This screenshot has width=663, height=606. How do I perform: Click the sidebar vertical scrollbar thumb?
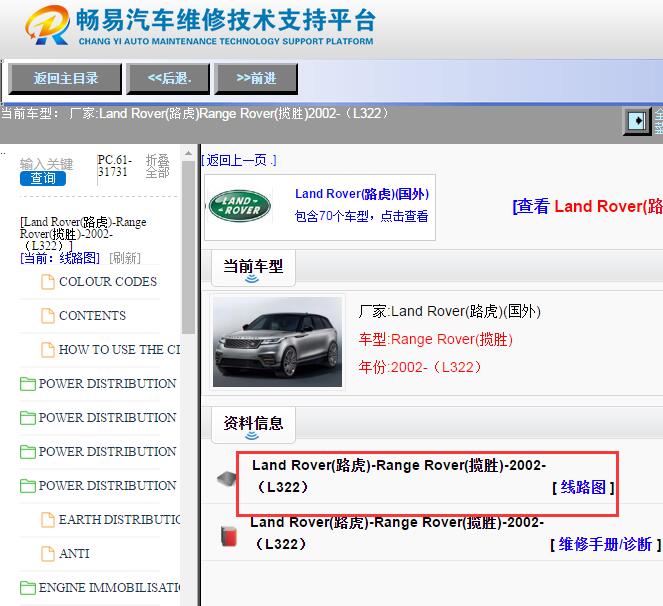coord(188,247)
